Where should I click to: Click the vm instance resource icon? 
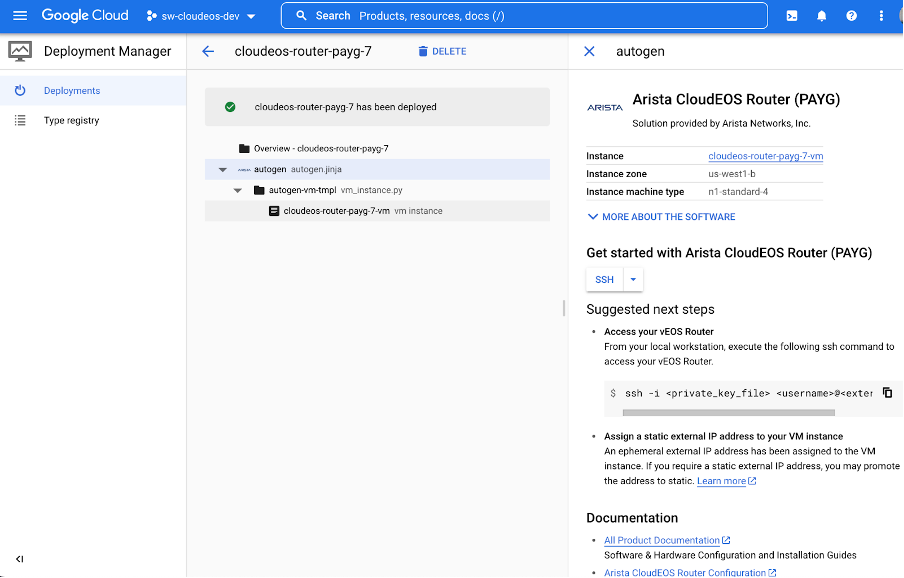tap(274, 211)
